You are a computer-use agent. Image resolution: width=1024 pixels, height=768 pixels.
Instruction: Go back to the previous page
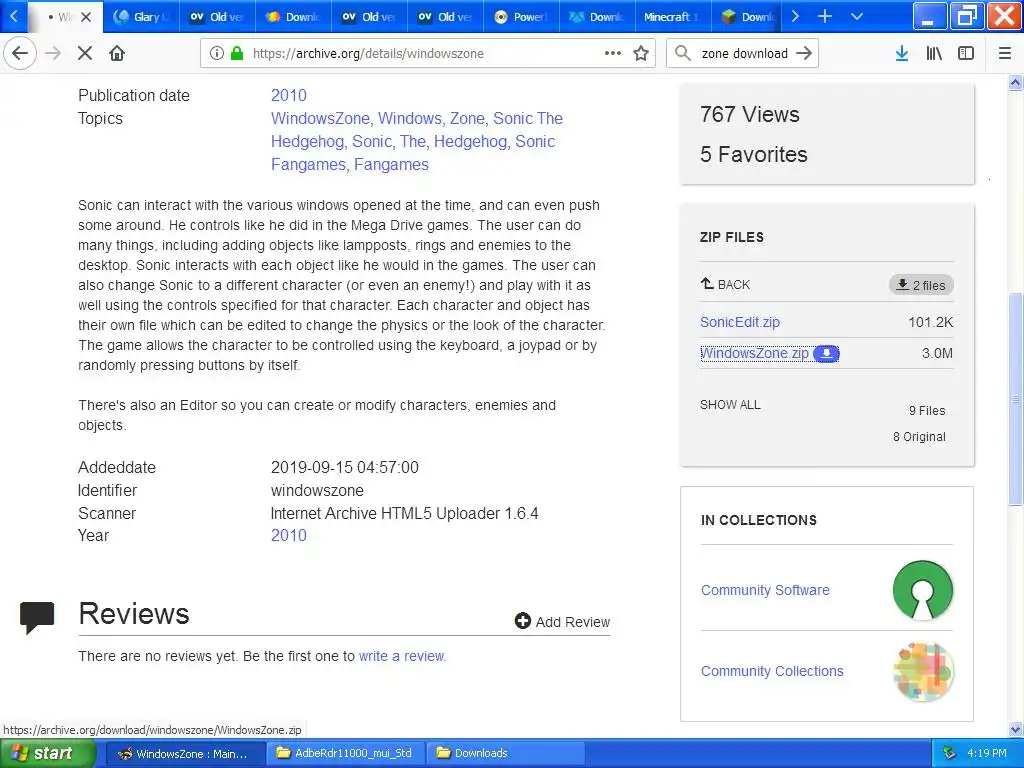[x=20, y=54]
